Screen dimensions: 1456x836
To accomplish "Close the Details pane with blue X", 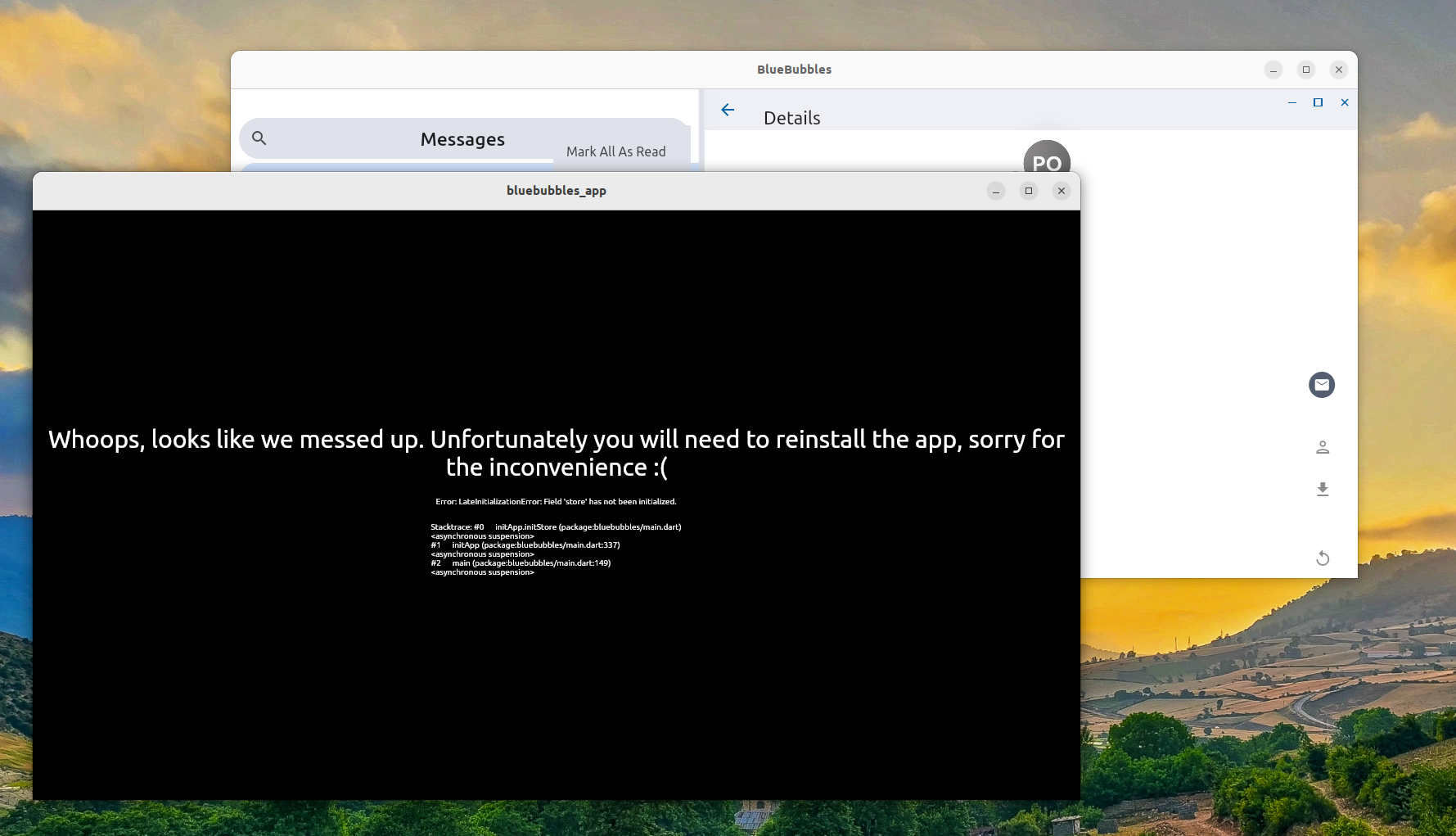I will 1344,102.
